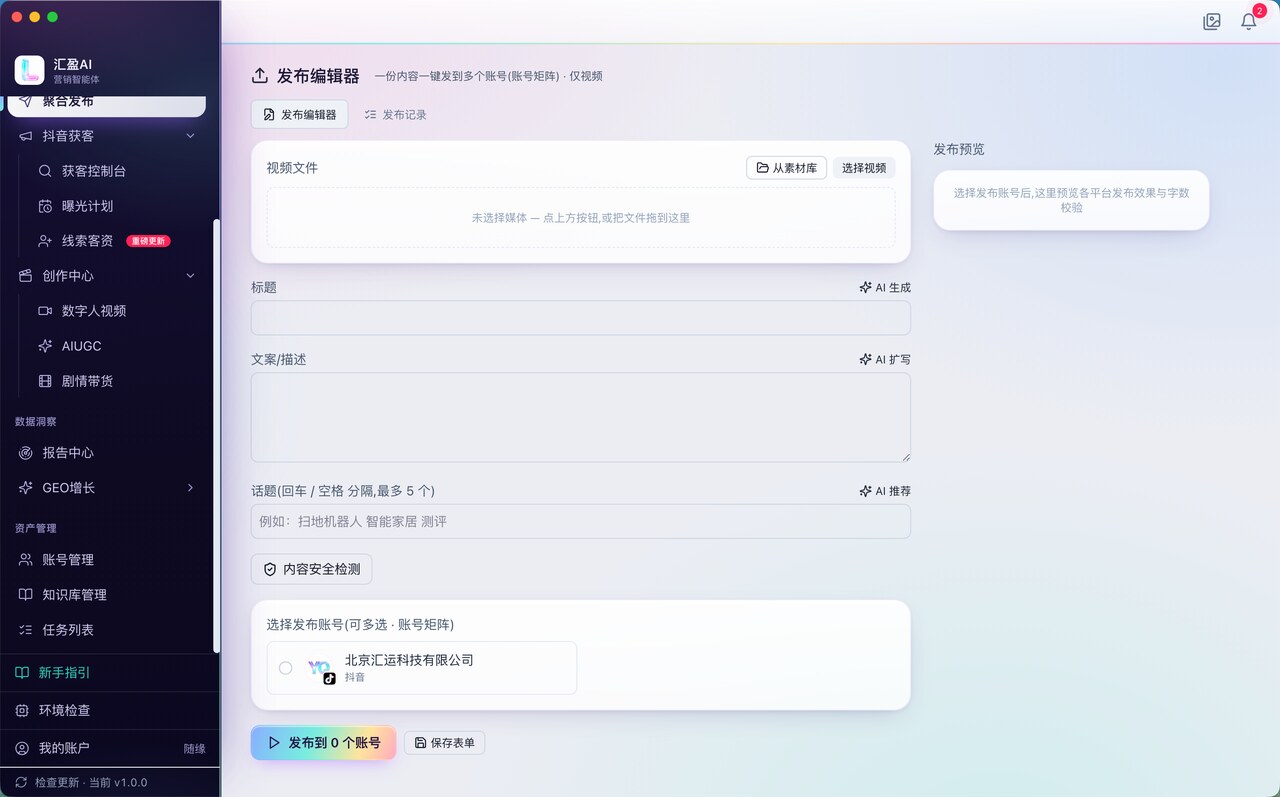This screenshot has height=797, width=1280.
Task: Click the 曝光计划 calendar icon
Action: (45, 206)
